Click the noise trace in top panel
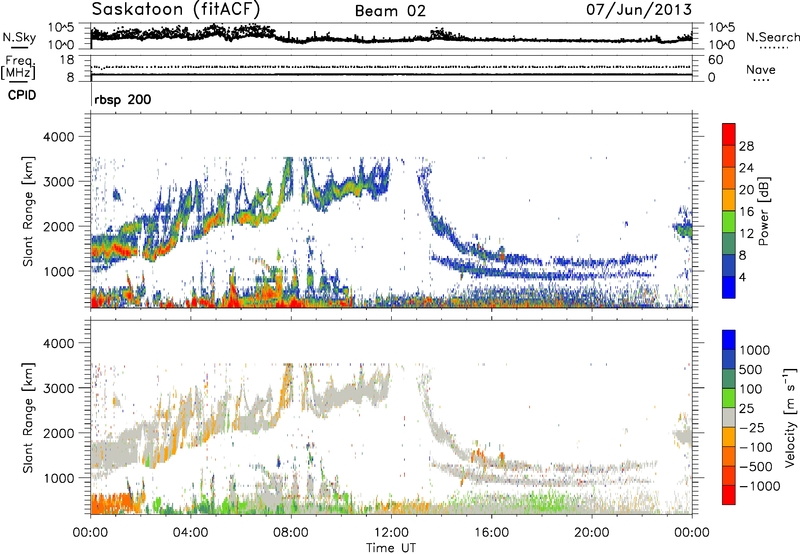This screenshot has height=554, width=800. coord(391,37)
